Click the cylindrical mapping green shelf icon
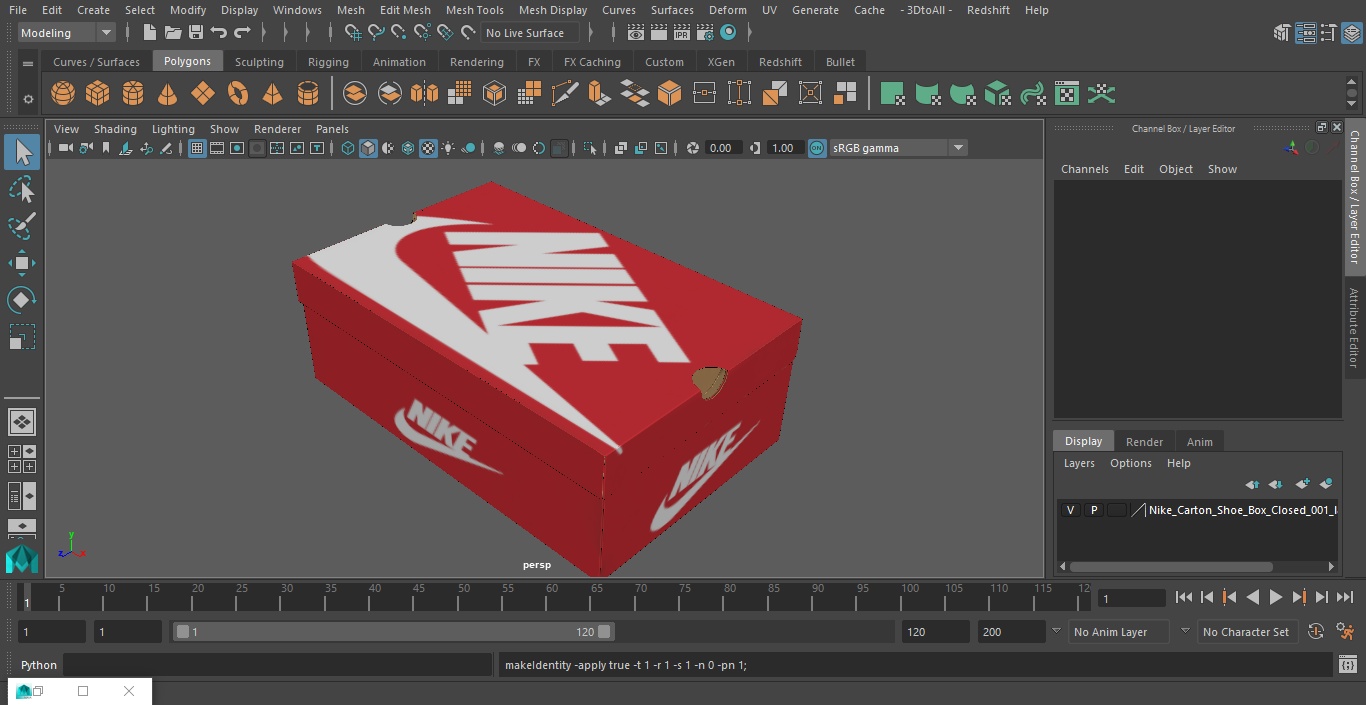This screenshot has width=1366, height=705. pos(927,94)
